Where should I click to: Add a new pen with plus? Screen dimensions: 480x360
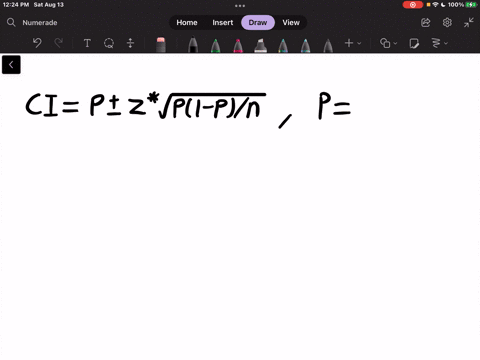click(x=349, y=43)
